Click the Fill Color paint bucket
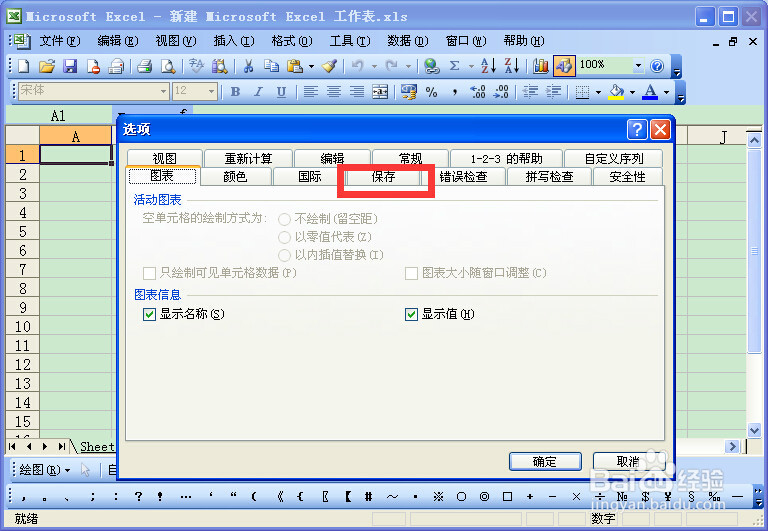768x531 pixels. click(617, 92)
